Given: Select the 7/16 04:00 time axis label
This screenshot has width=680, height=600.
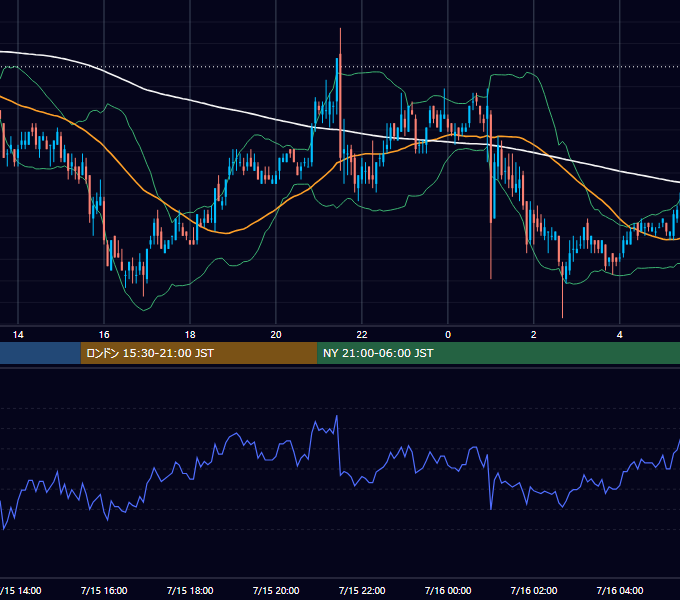Looking at the screenshot, I should click(620, 590).
